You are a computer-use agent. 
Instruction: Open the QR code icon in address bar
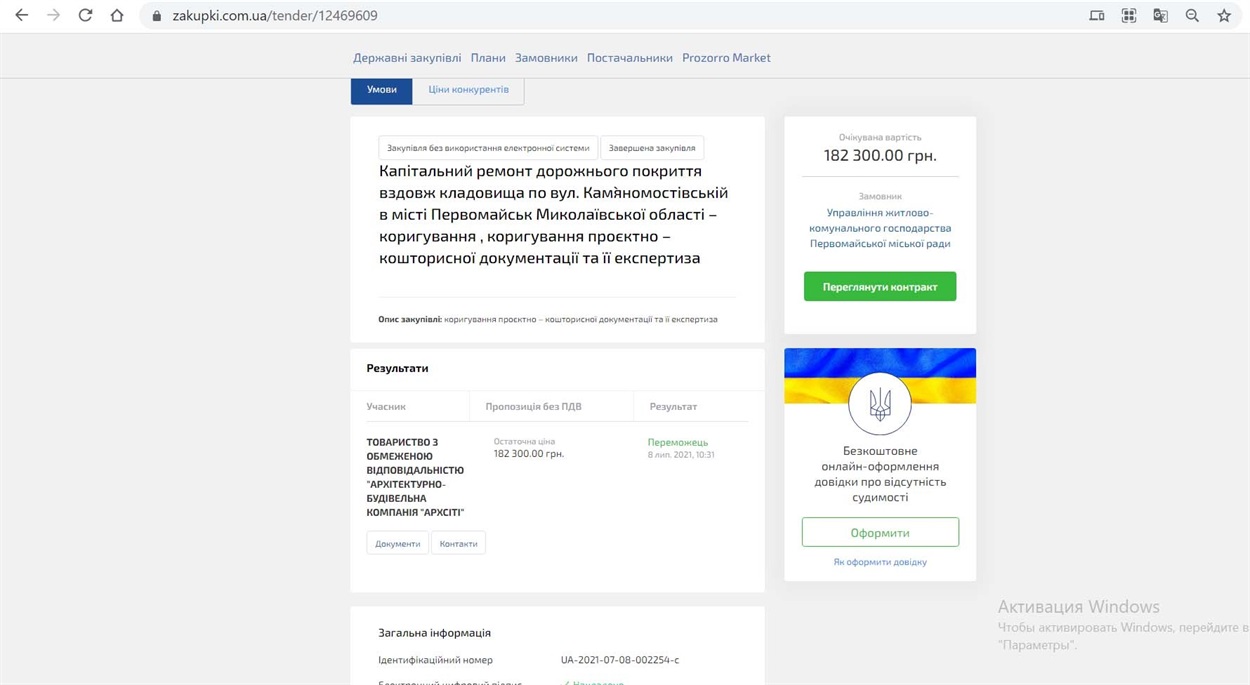[1129, 16]
